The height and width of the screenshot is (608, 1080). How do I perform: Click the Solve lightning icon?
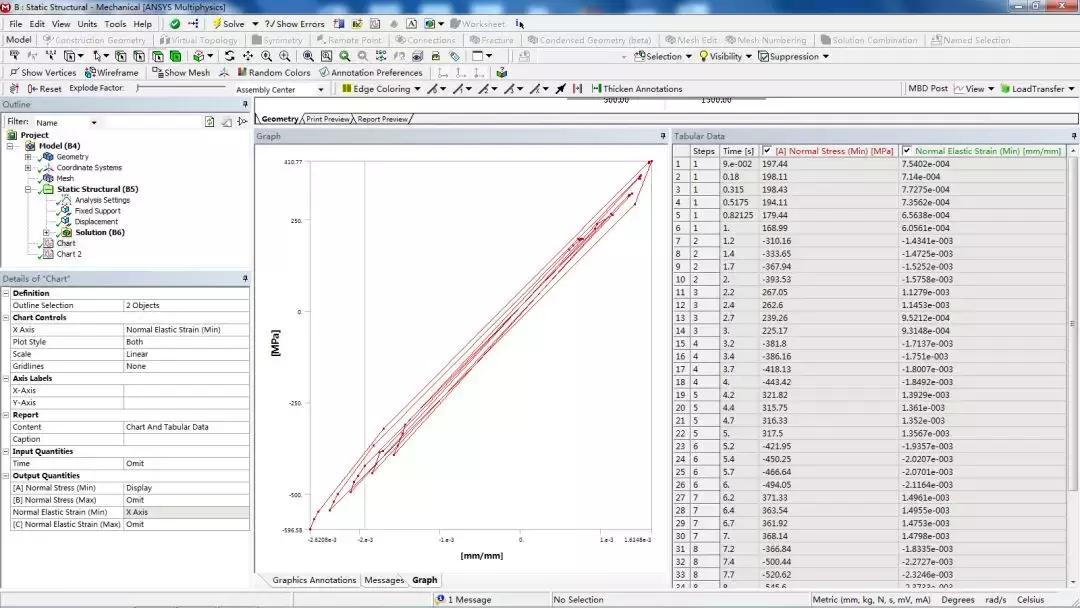(x=217, y=23)
